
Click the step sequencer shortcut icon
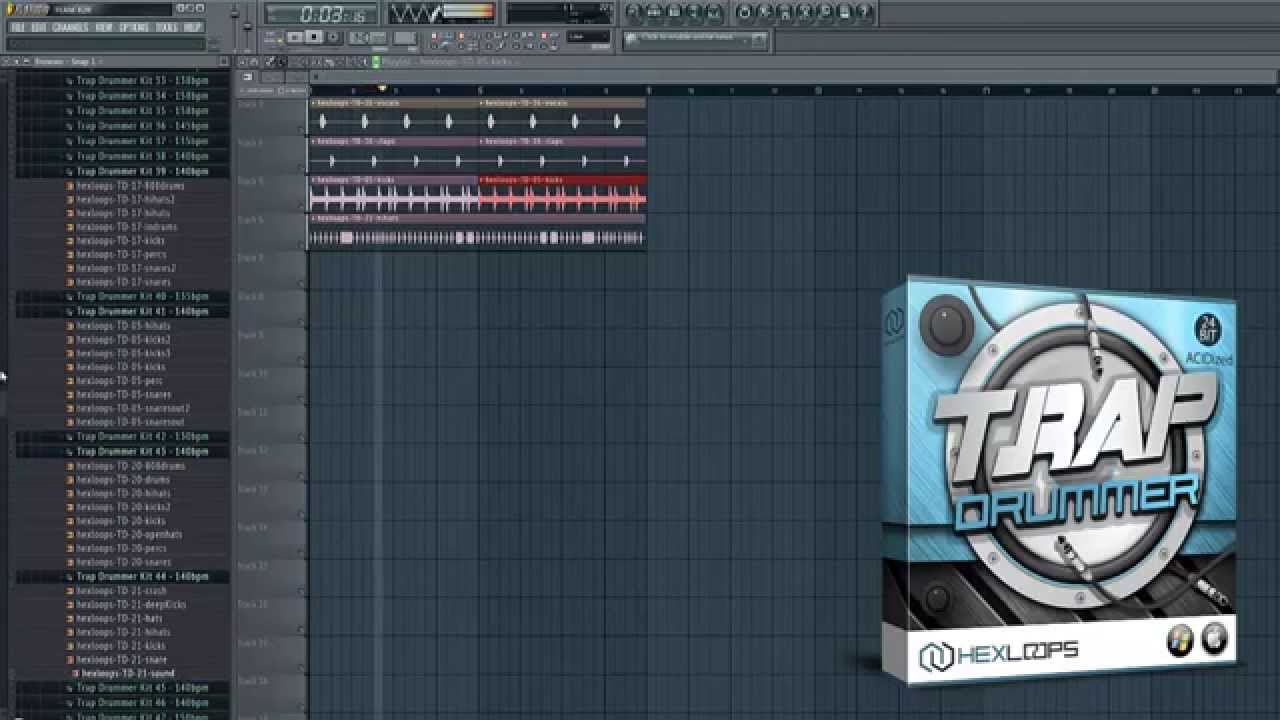654,13
